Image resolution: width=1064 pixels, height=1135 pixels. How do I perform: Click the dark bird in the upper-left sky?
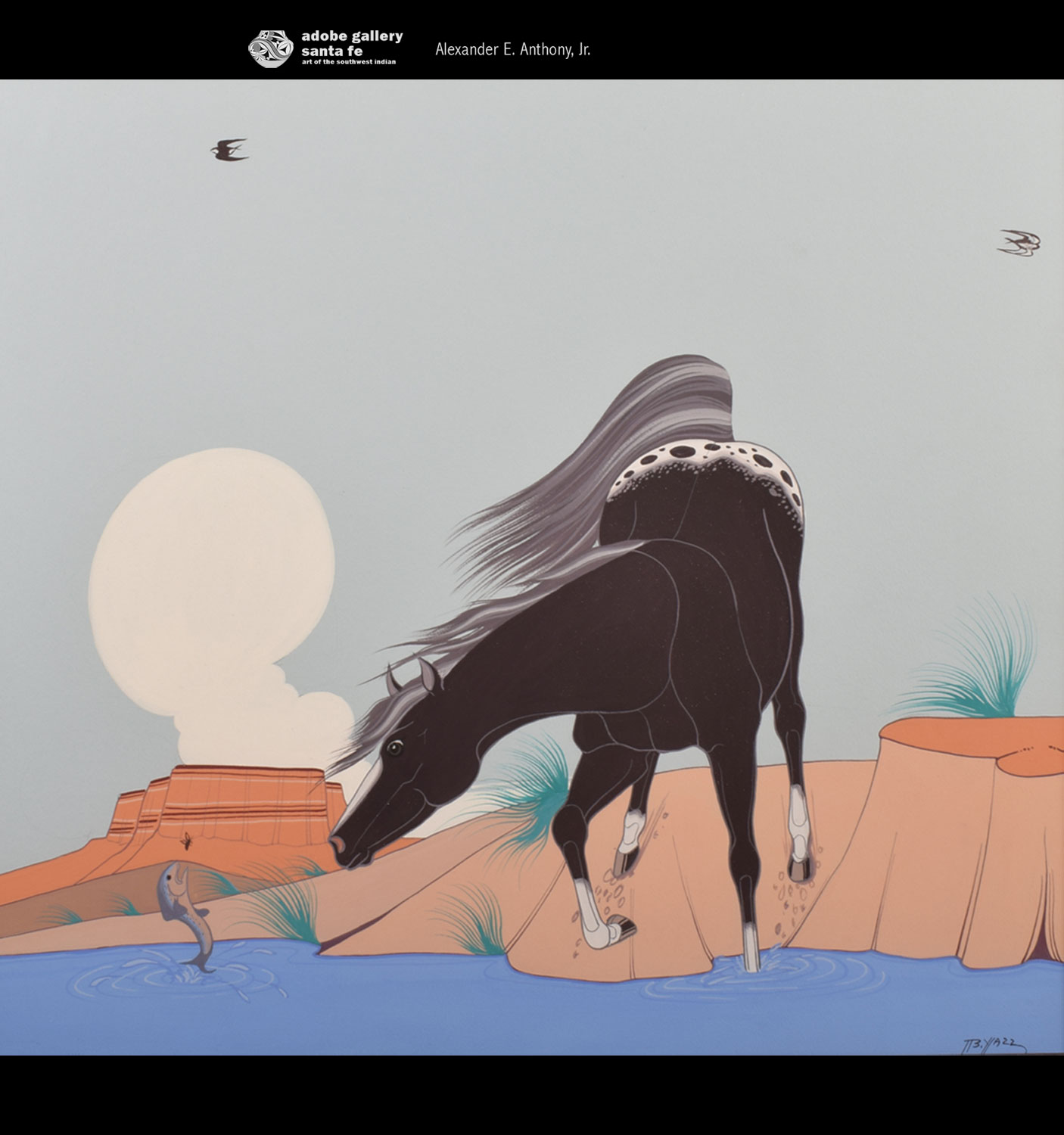[228, 149]
